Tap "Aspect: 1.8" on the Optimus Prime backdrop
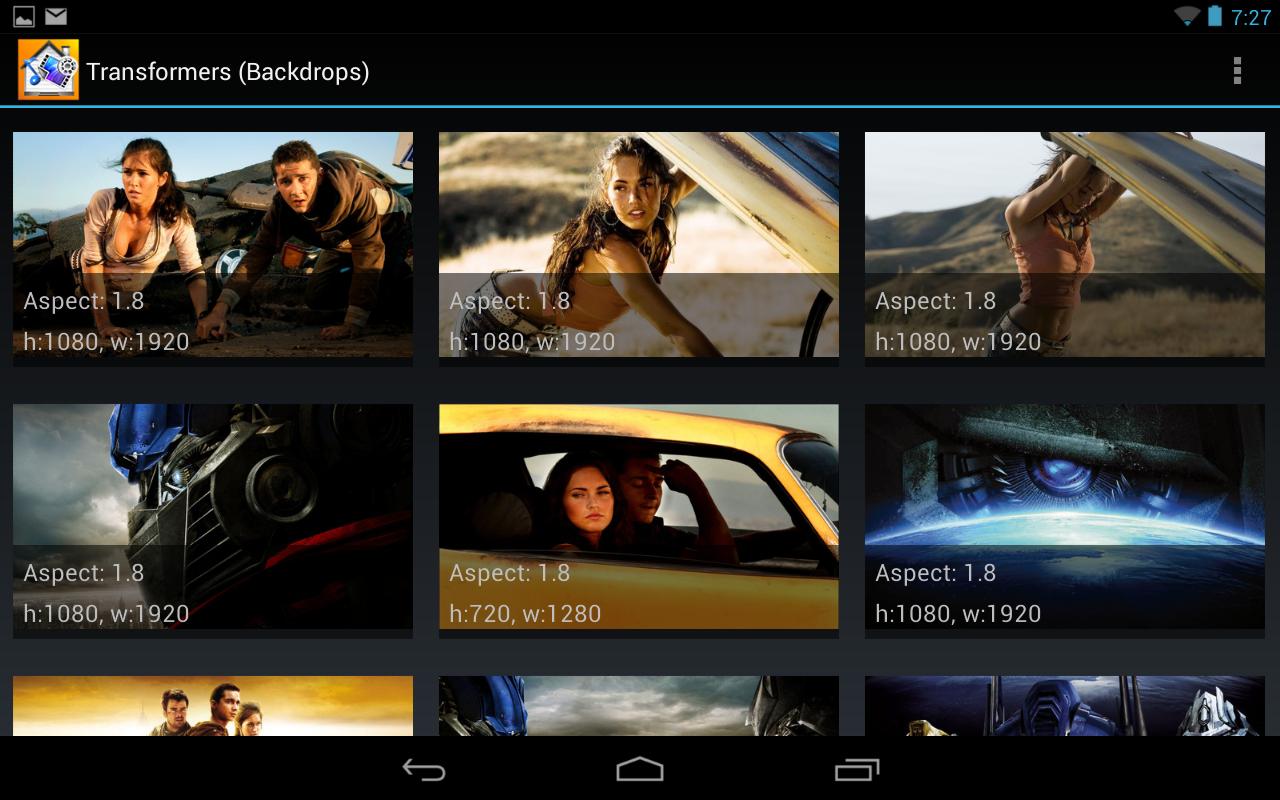 84,573
